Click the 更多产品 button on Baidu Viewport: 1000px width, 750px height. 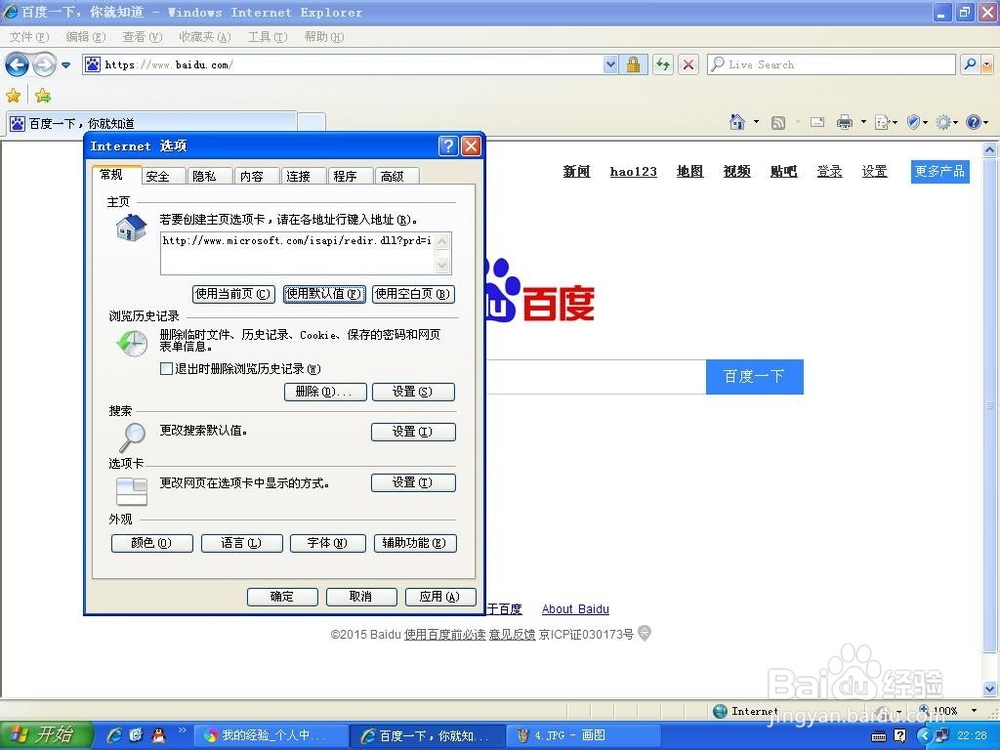pyautogui.click(x=940, y=172)
